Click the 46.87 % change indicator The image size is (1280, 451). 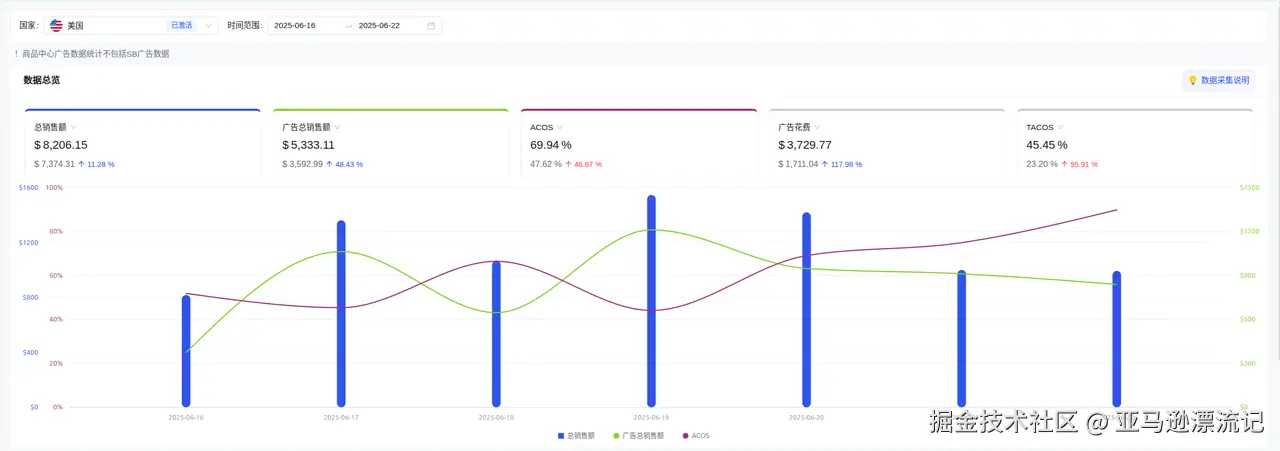point(584,164)
